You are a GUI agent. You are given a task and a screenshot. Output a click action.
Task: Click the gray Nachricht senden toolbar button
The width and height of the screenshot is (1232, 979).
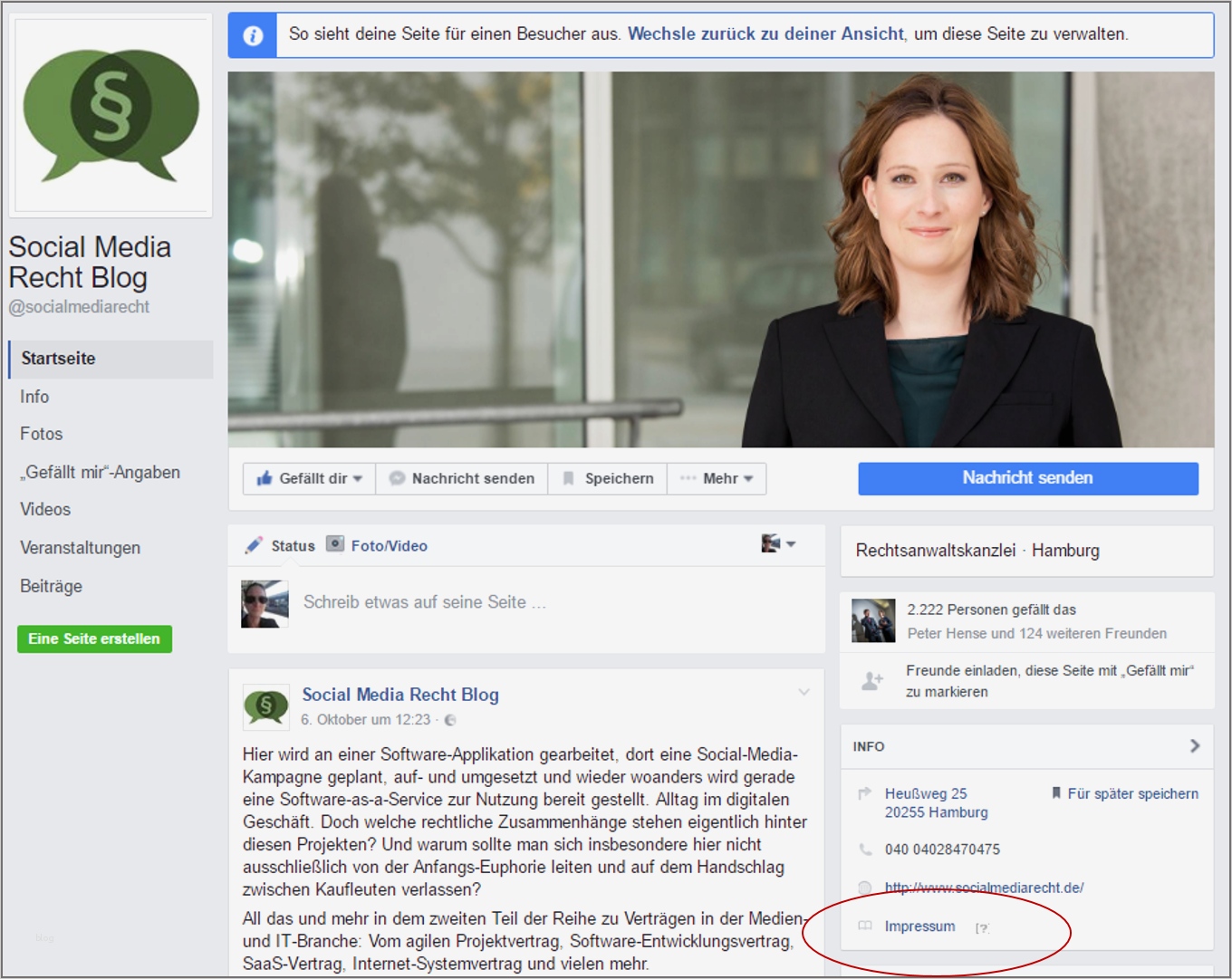462,478
